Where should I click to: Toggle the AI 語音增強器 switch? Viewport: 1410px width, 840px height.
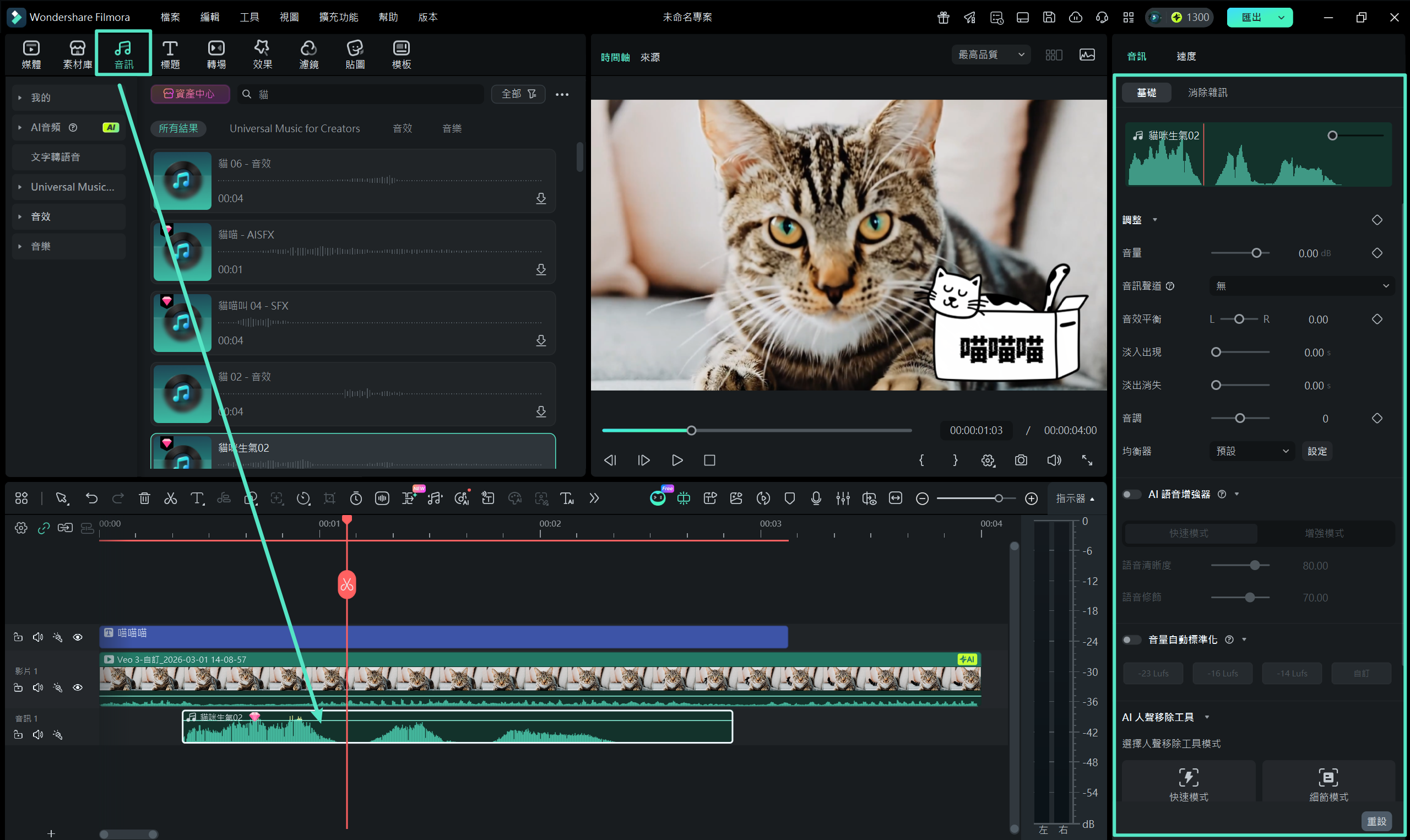1132,494
